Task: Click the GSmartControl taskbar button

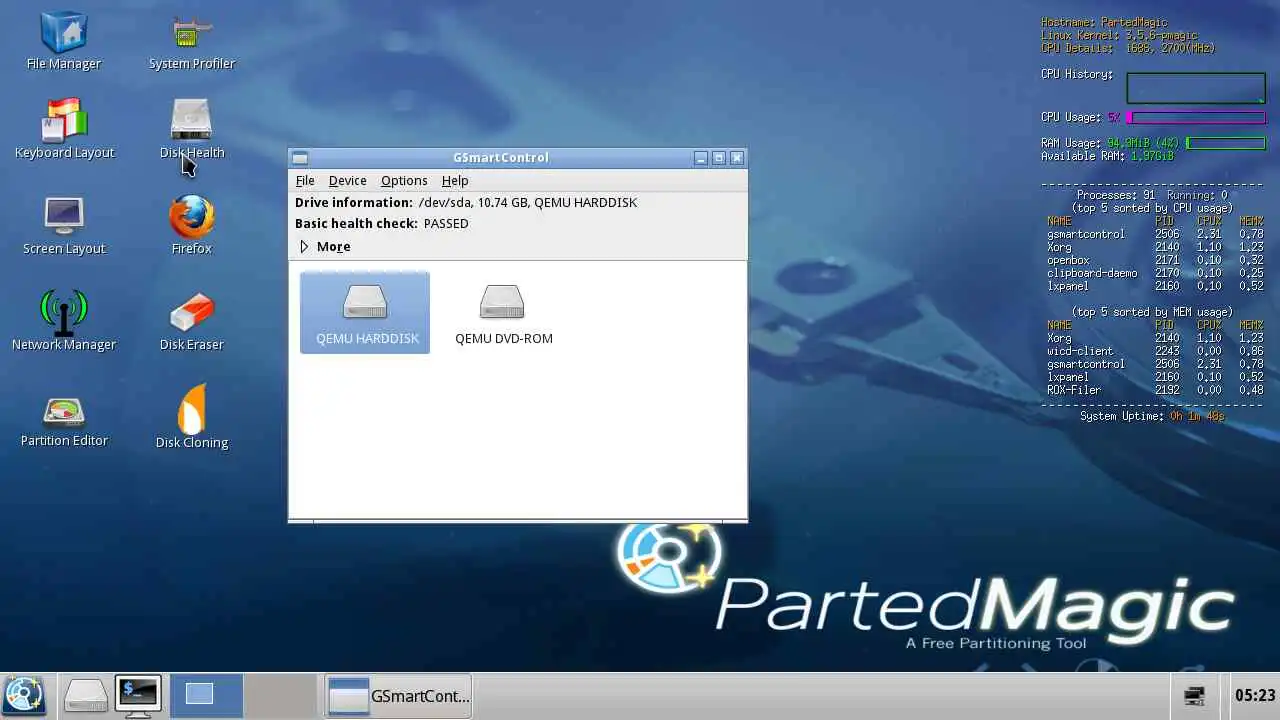Action: coord(398,695)
